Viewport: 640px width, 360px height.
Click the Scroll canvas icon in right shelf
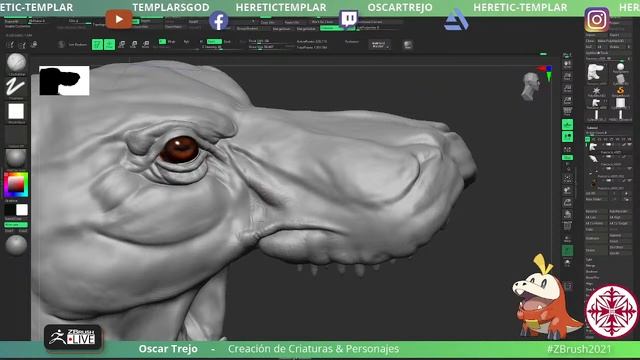[567, 76]
